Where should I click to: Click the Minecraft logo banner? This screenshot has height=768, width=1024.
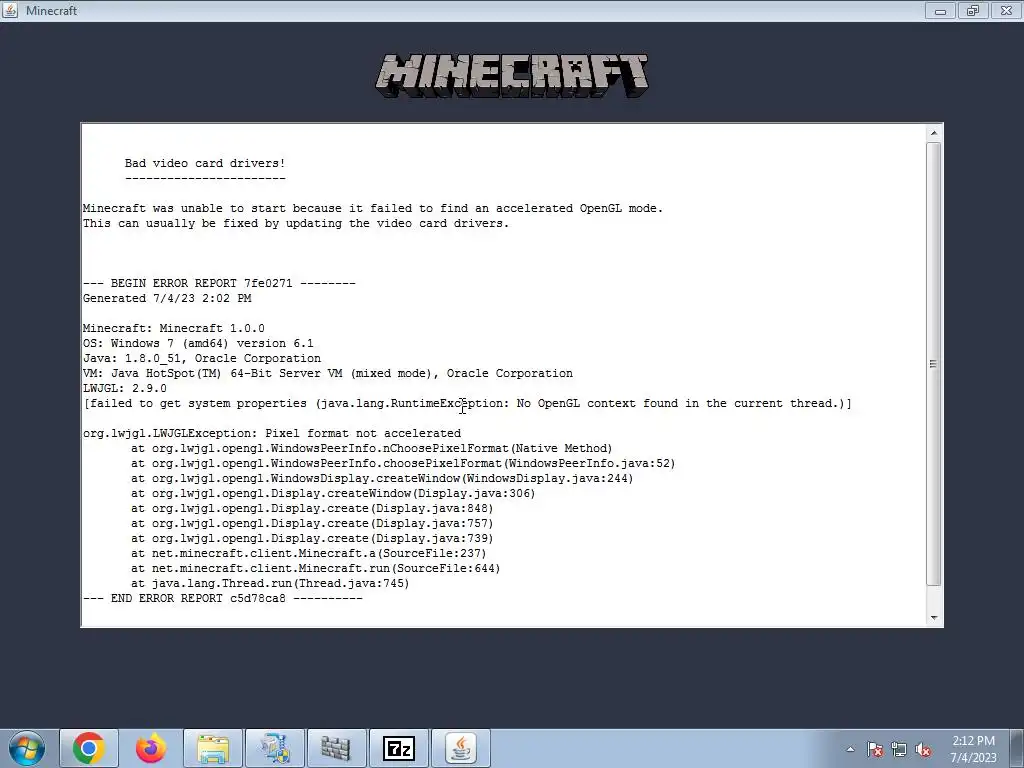coord(512,76)
